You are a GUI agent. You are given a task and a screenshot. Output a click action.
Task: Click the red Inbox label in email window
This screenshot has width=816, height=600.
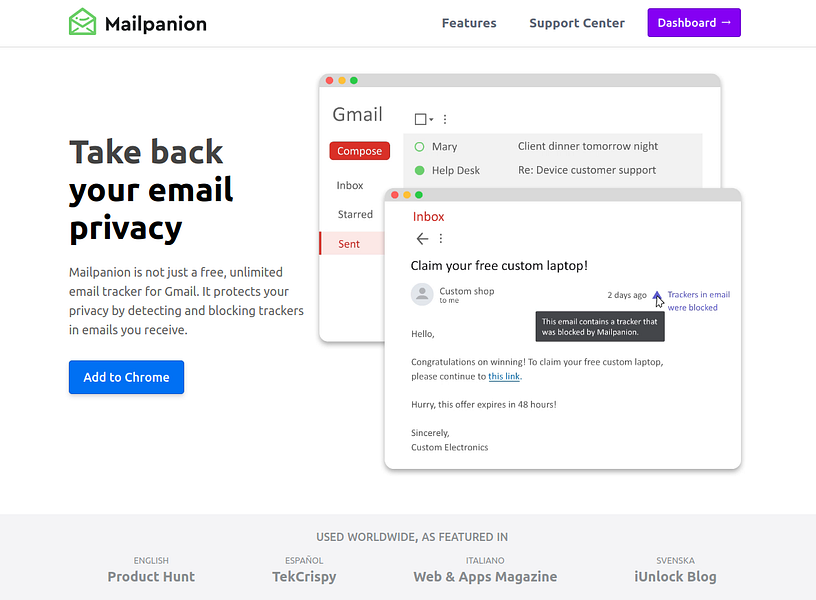[428, 216]
